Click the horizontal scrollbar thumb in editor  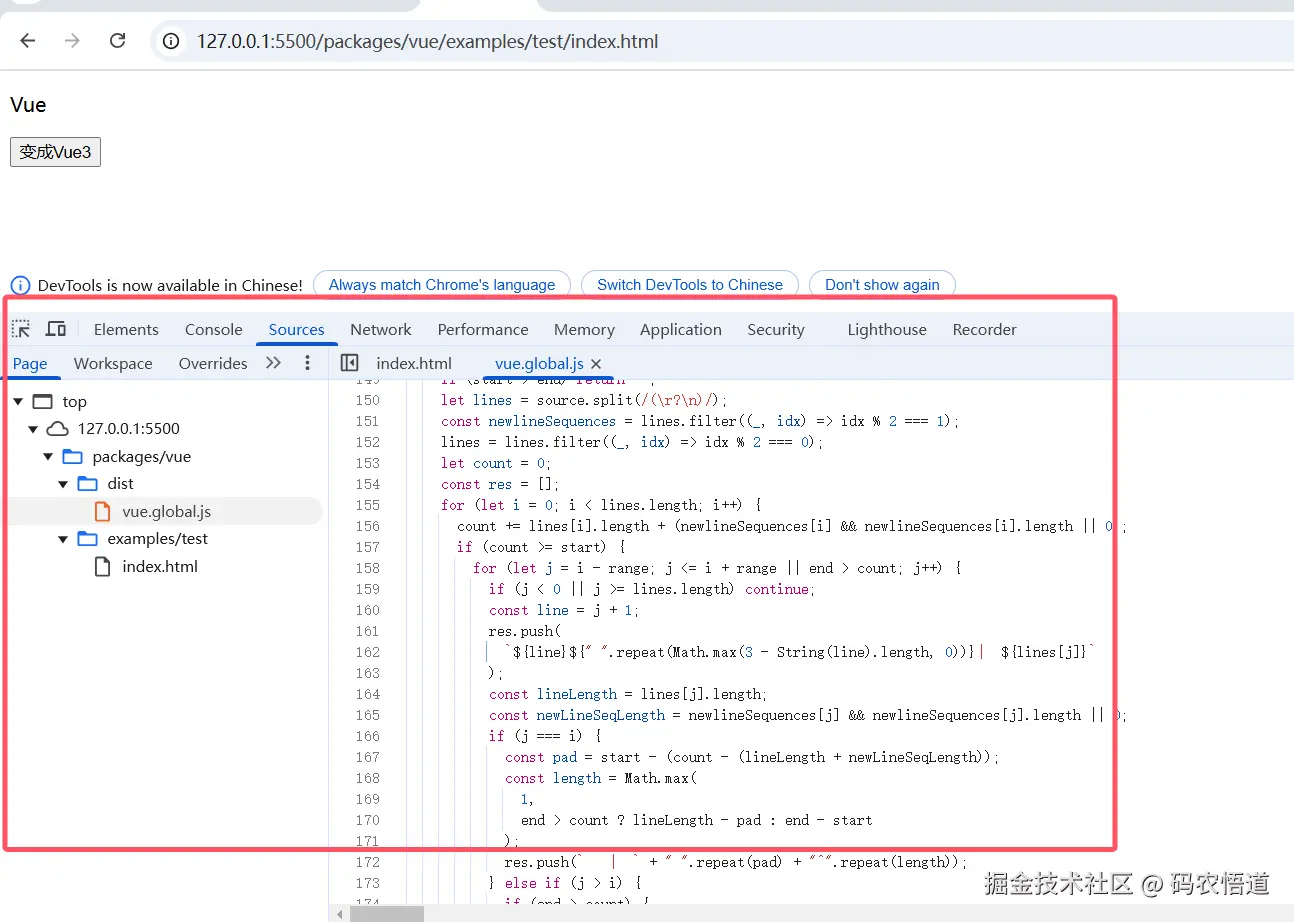pos(386,914)
